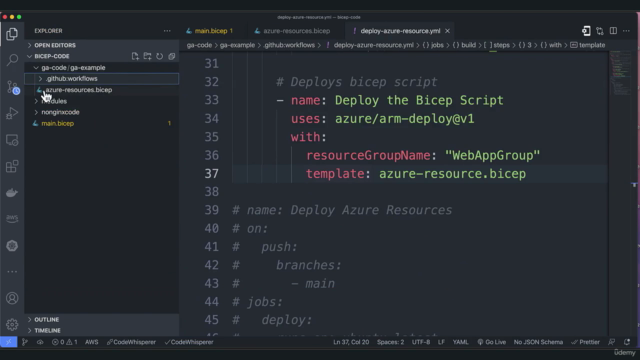640x360 pixels.
Task: Show additional views ellipsis in activity bar
Action: click(x=12, y=271)
